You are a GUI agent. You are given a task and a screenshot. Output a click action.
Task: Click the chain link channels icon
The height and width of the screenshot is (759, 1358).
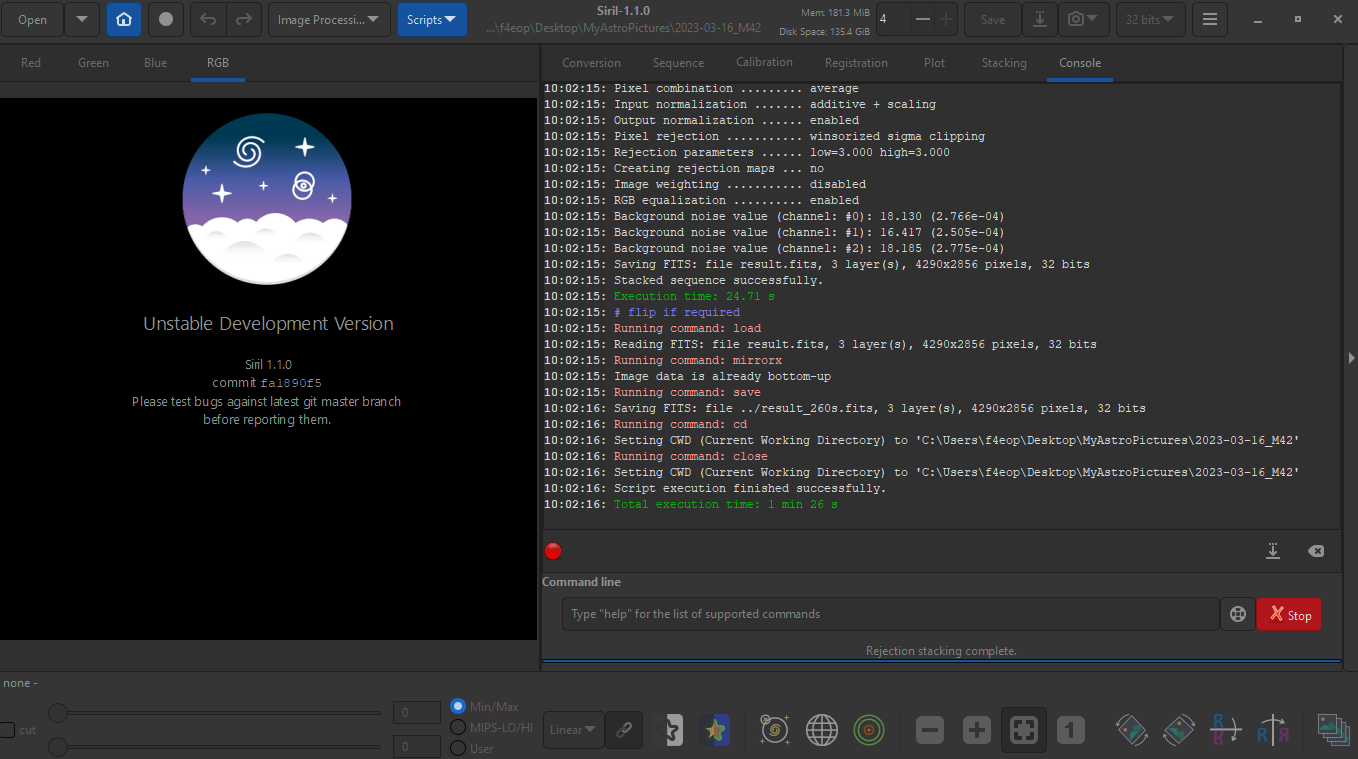click(624, 730)
